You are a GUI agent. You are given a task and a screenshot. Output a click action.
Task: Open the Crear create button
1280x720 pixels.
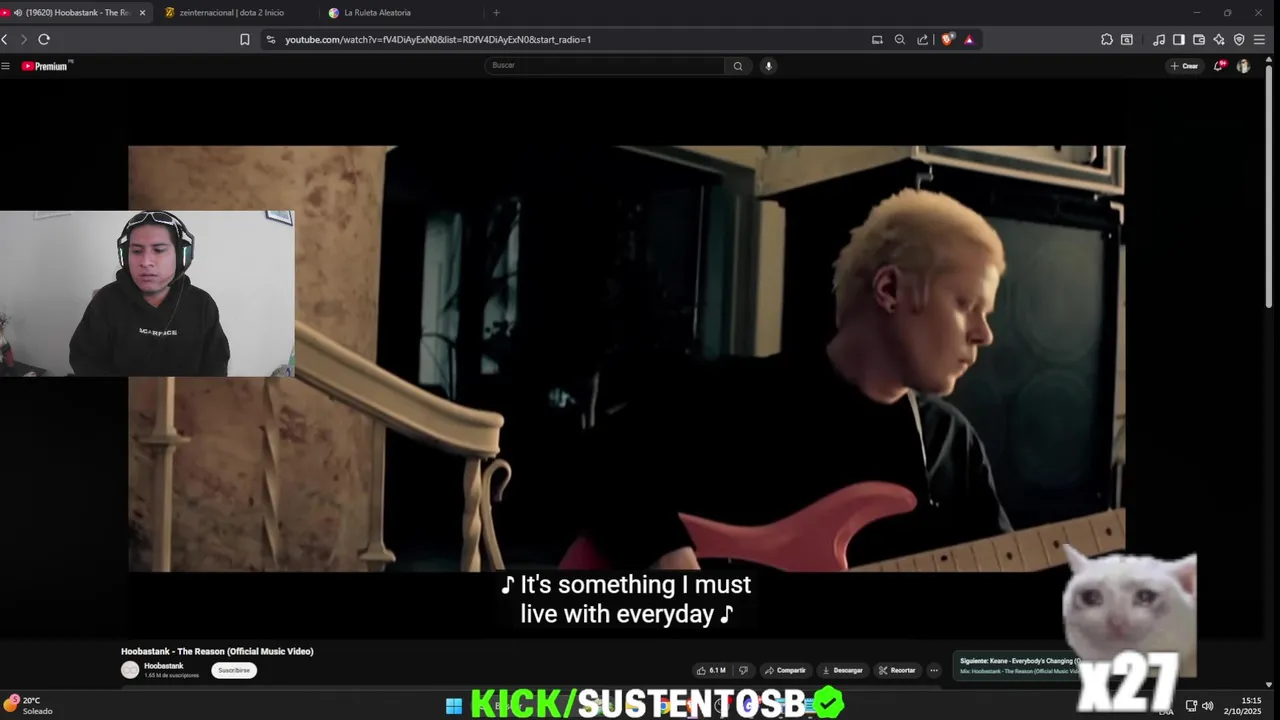coord(1184,66)
